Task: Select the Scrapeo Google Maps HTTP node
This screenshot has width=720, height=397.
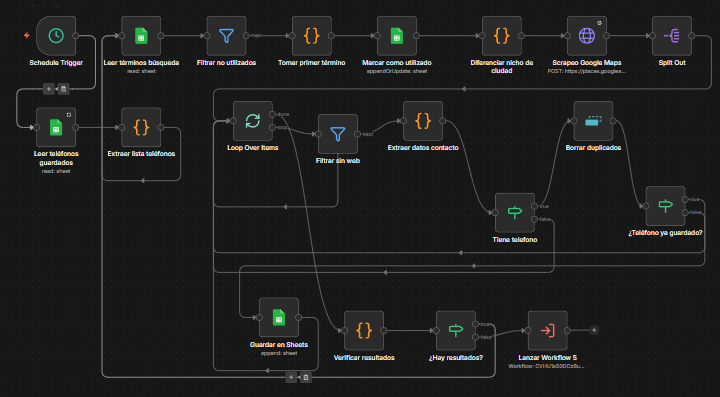Action: tap(587, 36)
